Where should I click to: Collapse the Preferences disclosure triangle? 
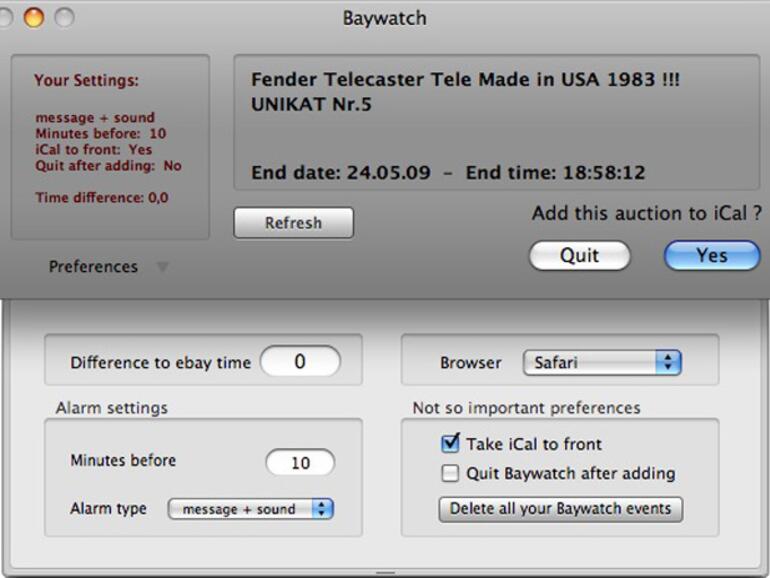pos(162,267)
